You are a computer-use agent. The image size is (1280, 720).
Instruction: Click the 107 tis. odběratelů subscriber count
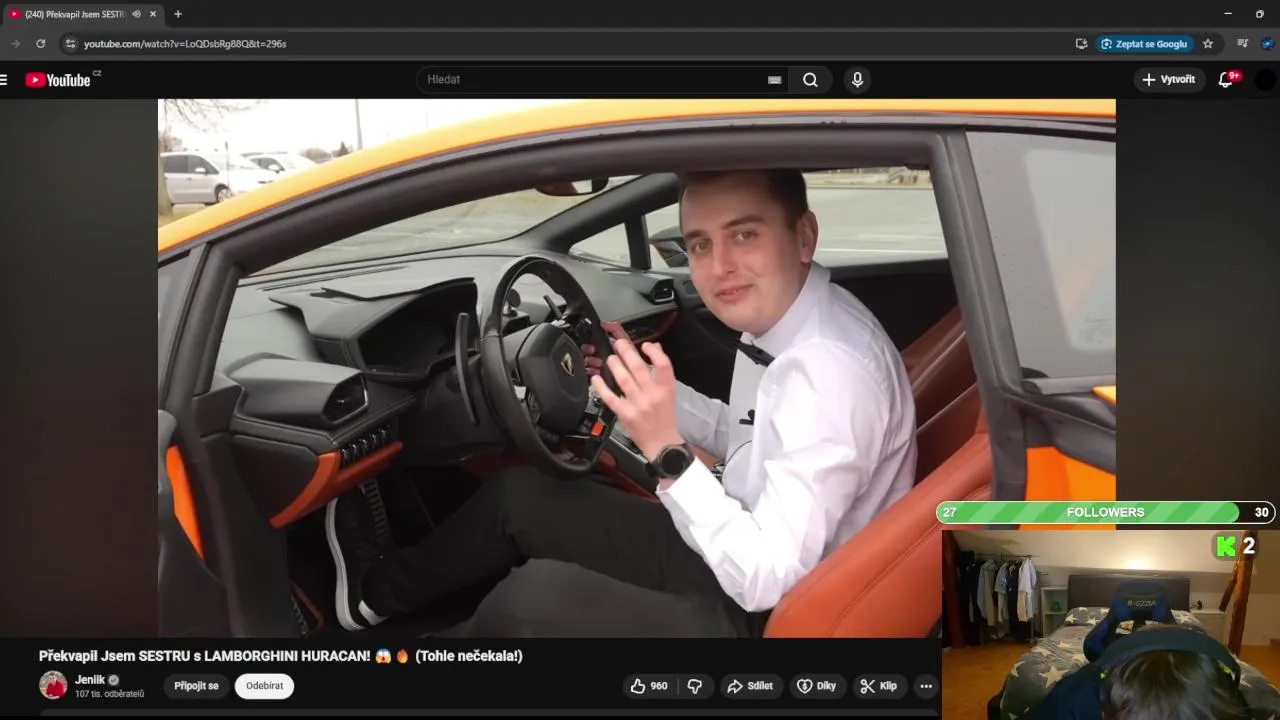click(109, 694)
